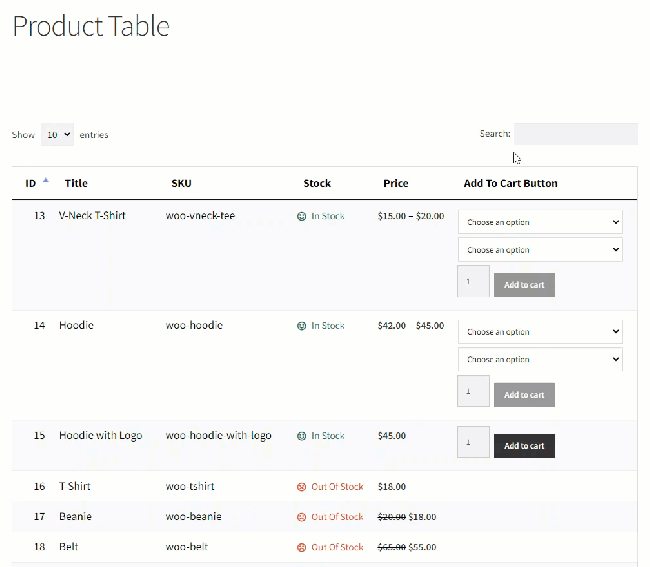Image resolution: width=650 pixels, height=567 pixels.
Task: Click the T Shirt $18.00 price
Action: tap(392, 487)
